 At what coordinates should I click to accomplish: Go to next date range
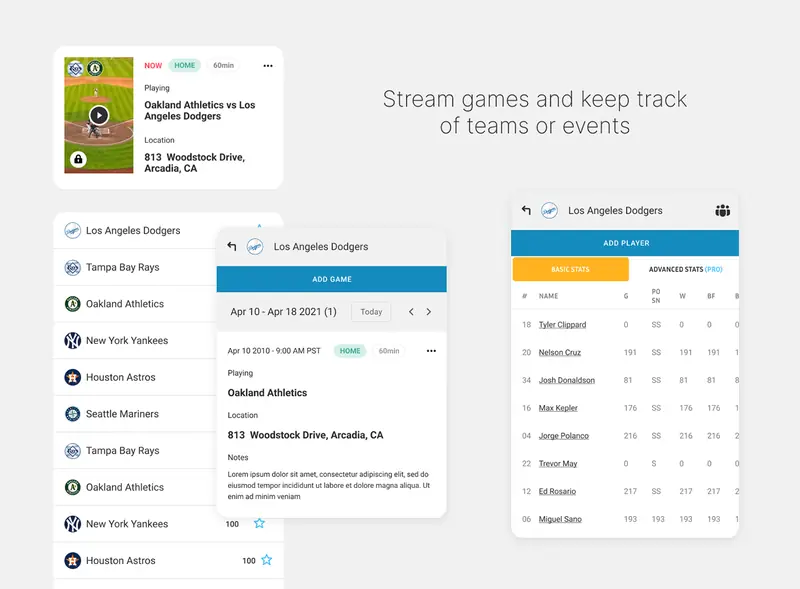pyautogui.click(x=429, y=312)
